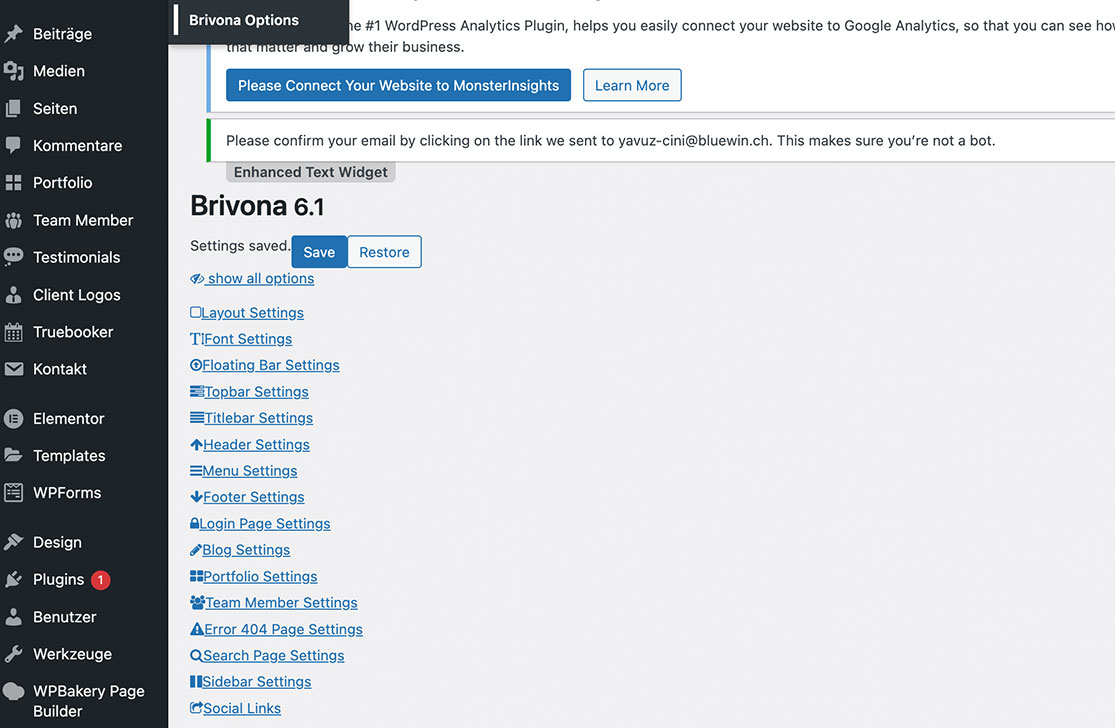The image size is (1115, 728).
Task: Click the Floating Bar Settings arrow-circle icon
Action: click(196, 365)
